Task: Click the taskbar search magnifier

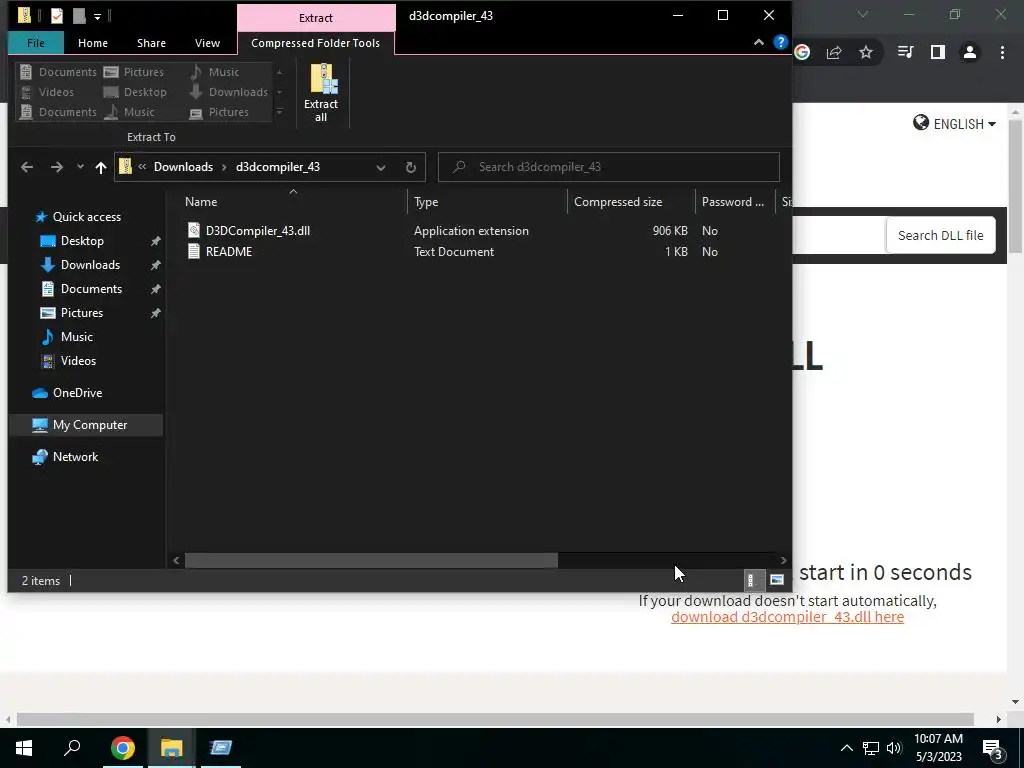Action: coord(72,748)
